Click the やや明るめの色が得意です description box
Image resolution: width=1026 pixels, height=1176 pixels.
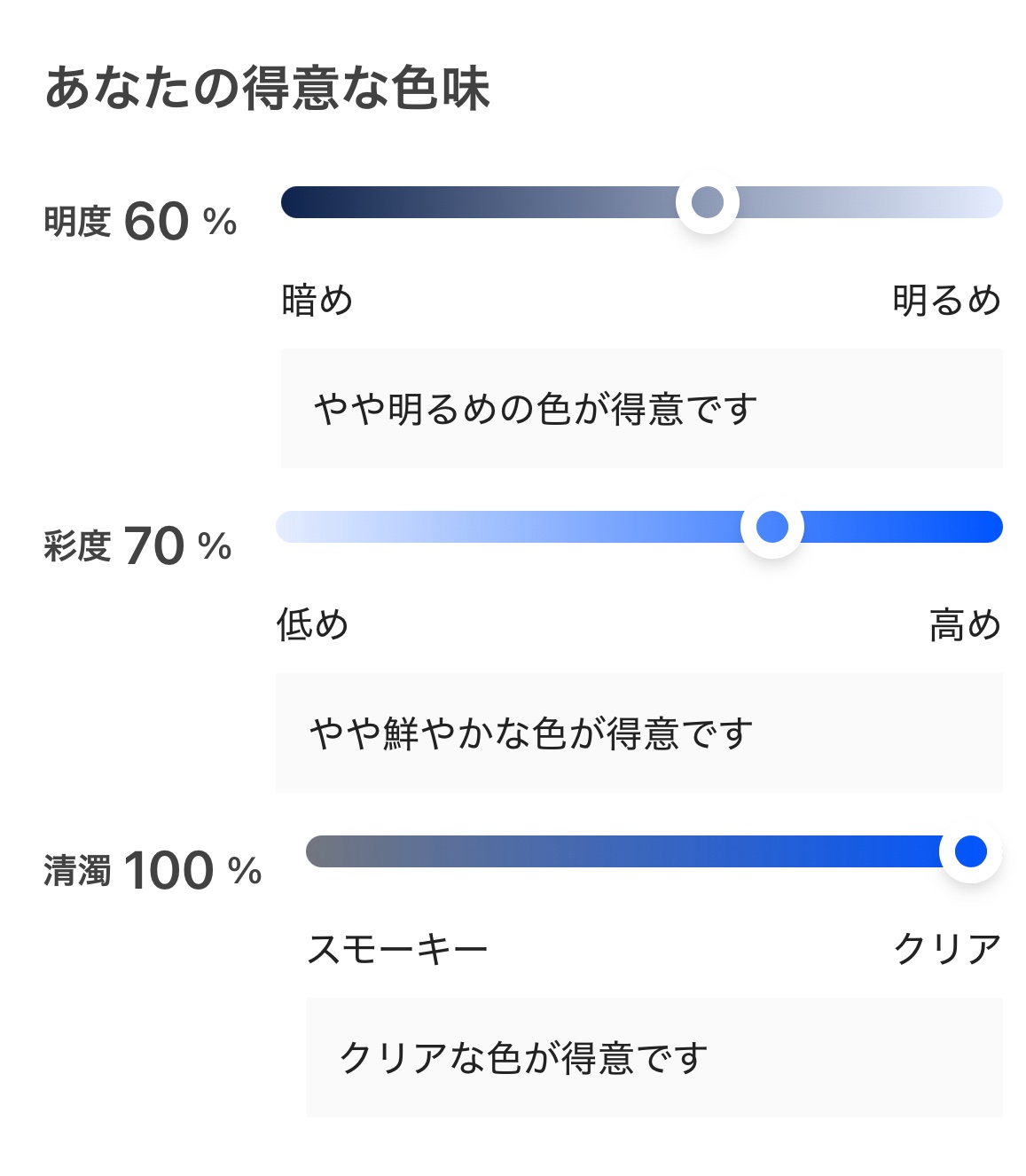click(641, 409)
